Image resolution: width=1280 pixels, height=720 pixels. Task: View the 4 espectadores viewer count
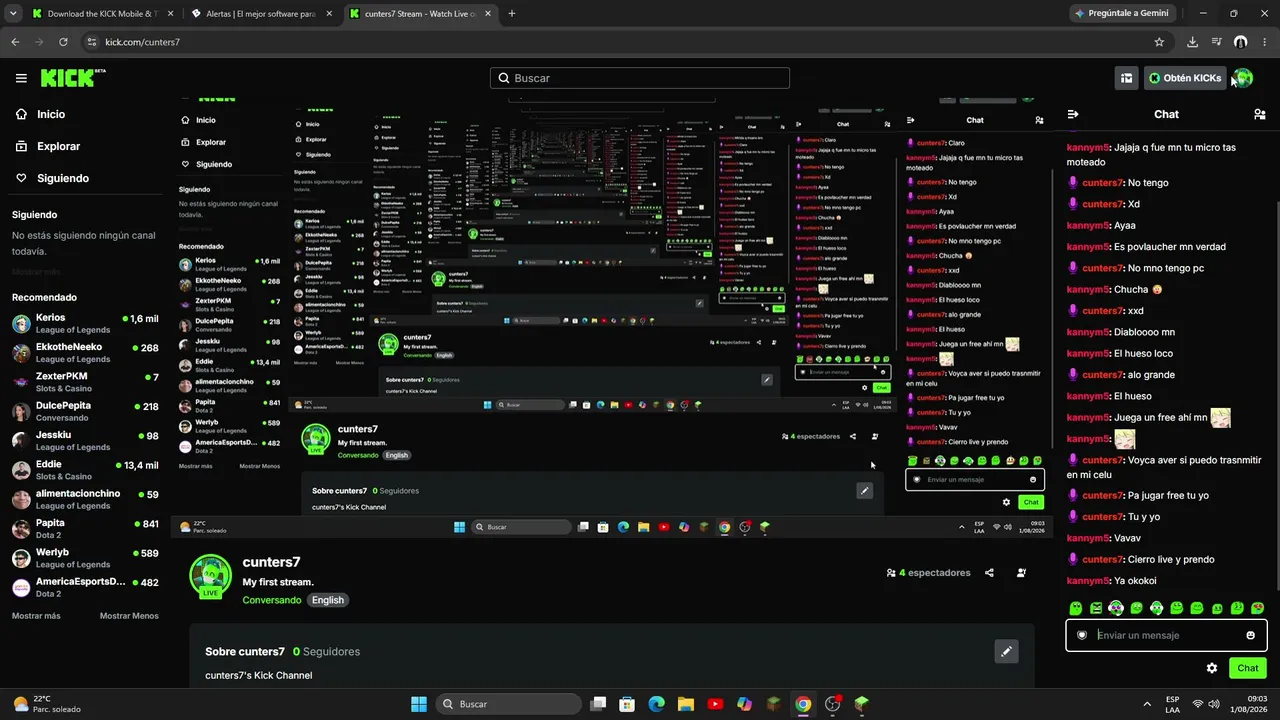coord(928,573)
